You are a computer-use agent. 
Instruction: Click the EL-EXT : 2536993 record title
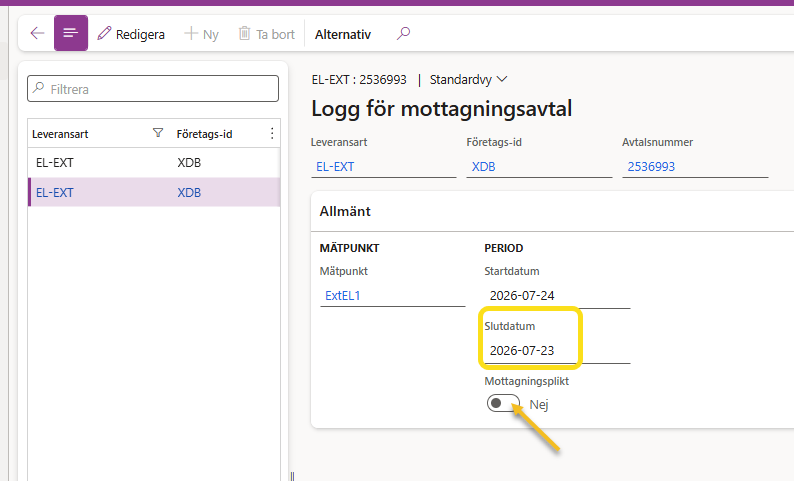(359, 79)
